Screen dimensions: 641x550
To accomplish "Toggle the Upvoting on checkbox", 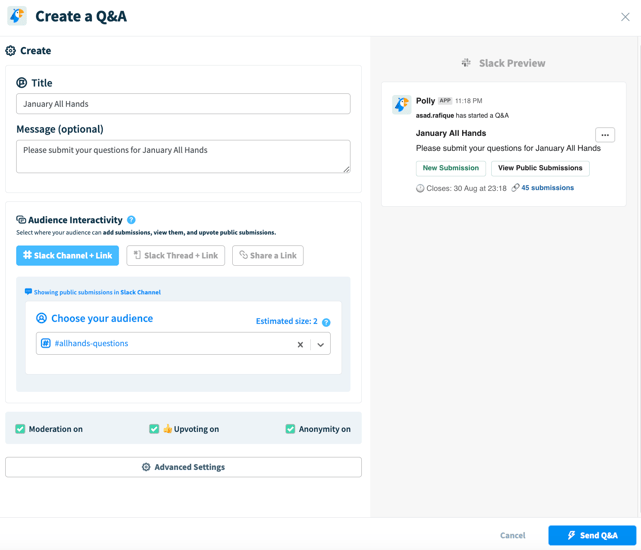I will [x=154, y=429].
